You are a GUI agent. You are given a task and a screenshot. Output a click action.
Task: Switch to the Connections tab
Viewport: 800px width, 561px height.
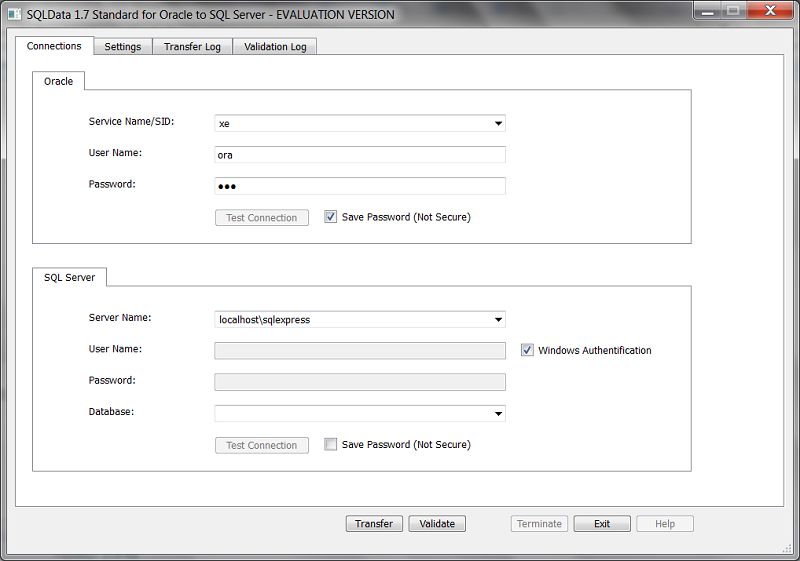(x=54, y=46)
